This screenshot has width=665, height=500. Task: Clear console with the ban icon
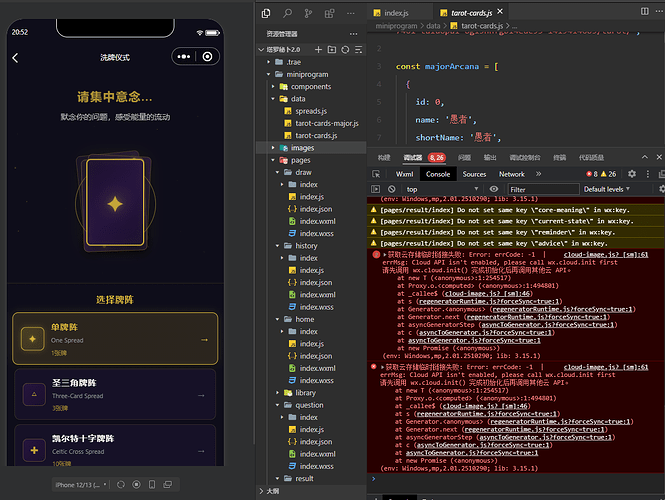[391, 189]
